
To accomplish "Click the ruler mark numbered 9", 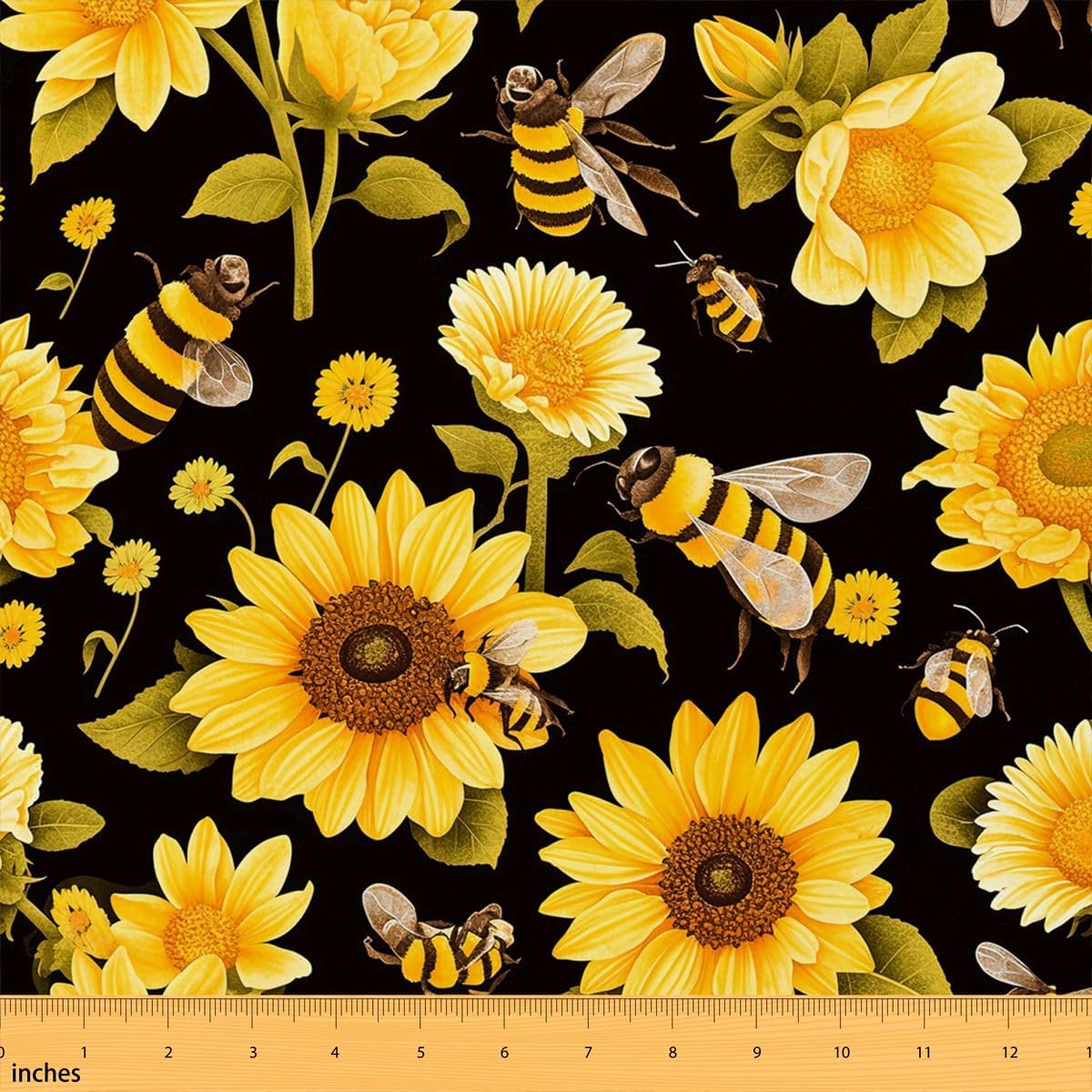I will click(756, 1052).
